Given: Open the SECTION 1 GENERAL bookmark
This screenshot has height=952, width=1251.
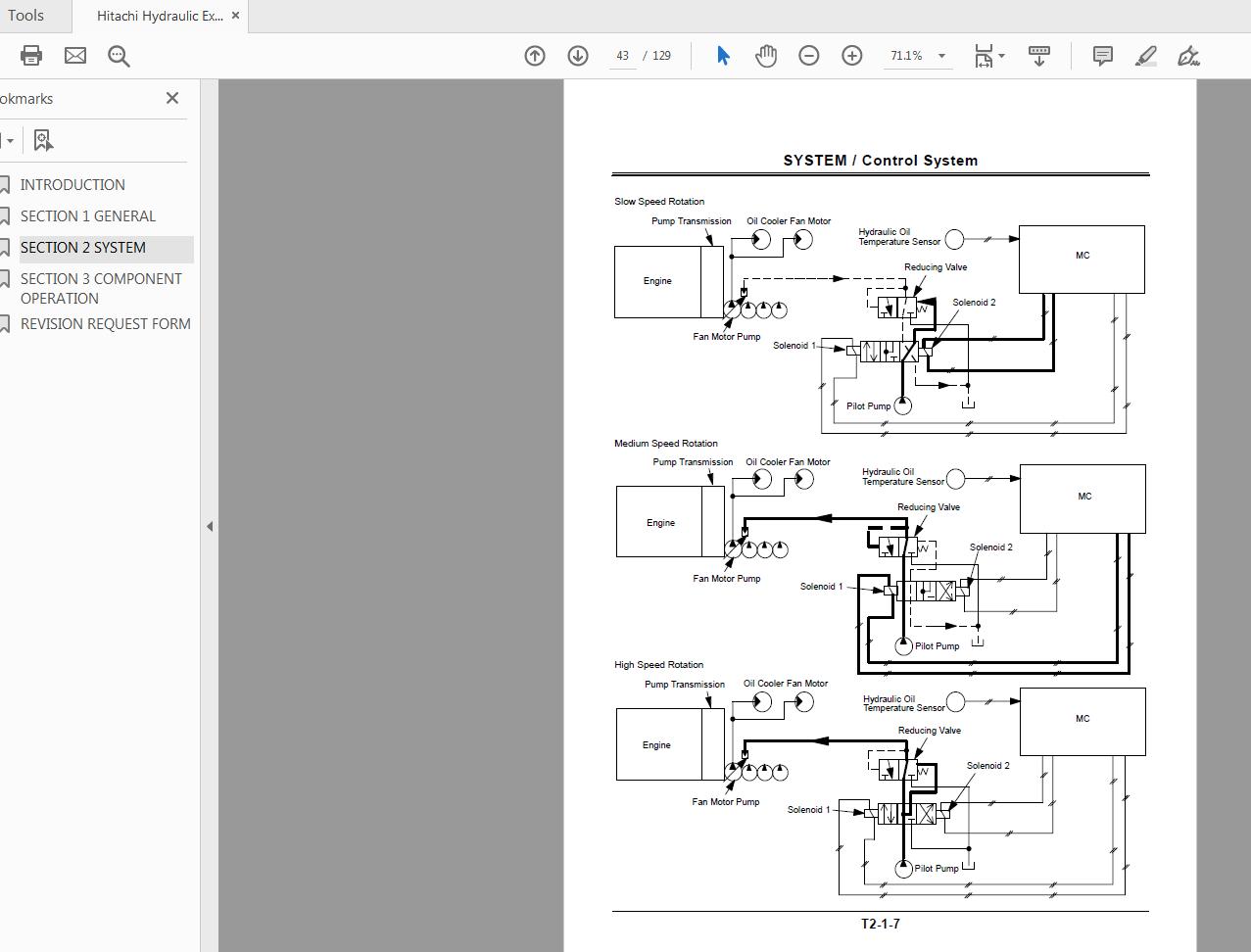Looking at the screenshot, I should (x=88, y=216).
